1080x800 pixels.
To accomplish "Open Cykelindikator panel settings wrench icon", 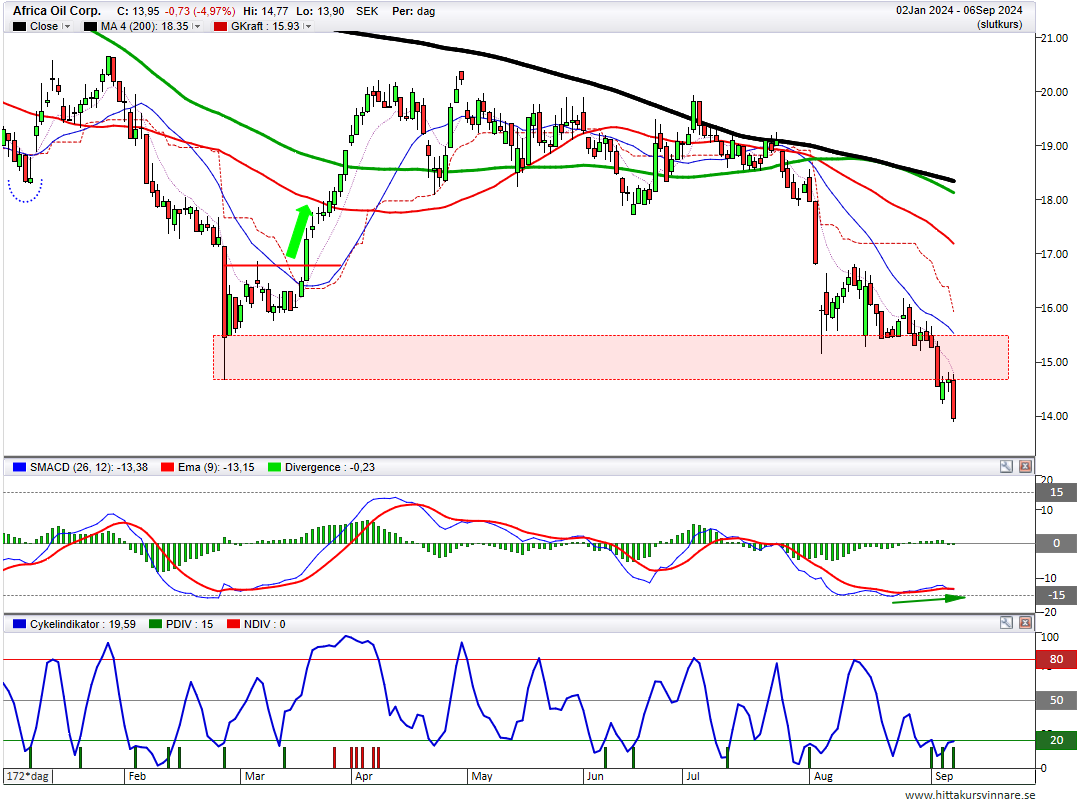I will (1006, 623).
